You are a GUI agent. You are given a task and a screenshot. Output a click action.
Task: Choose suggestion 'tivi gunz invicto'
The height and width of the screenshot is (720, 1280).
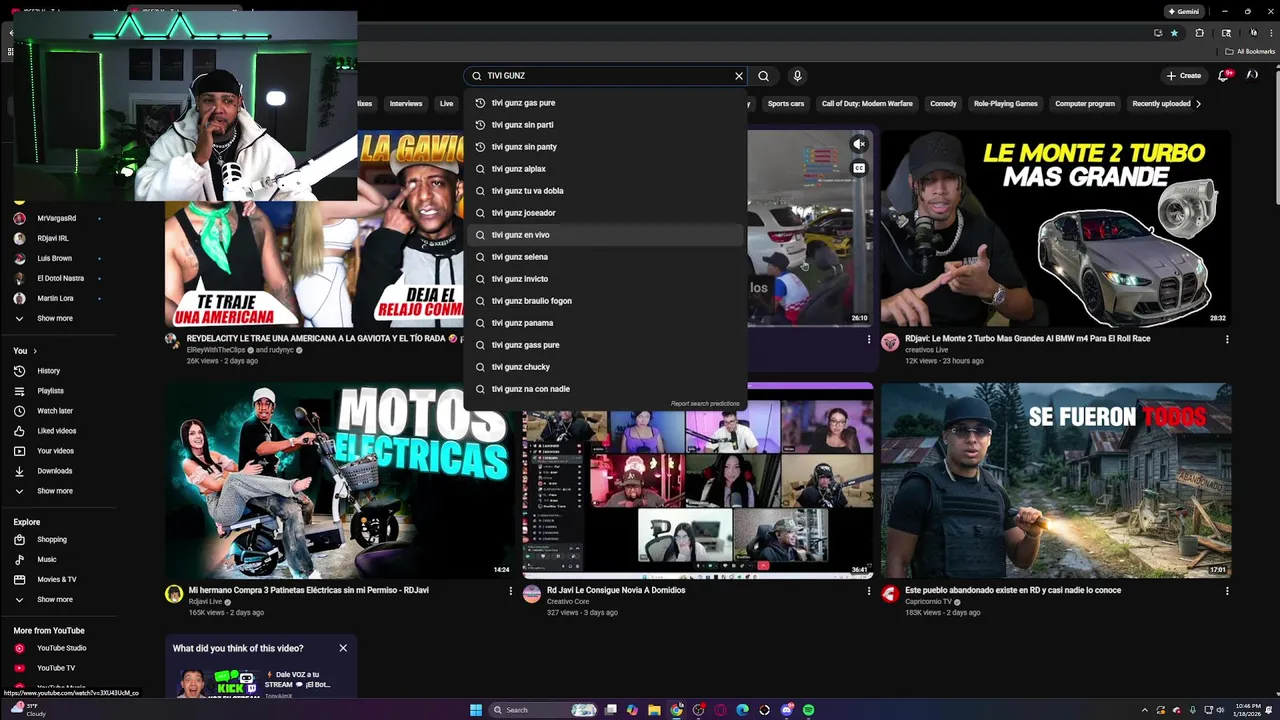(606, 279)
